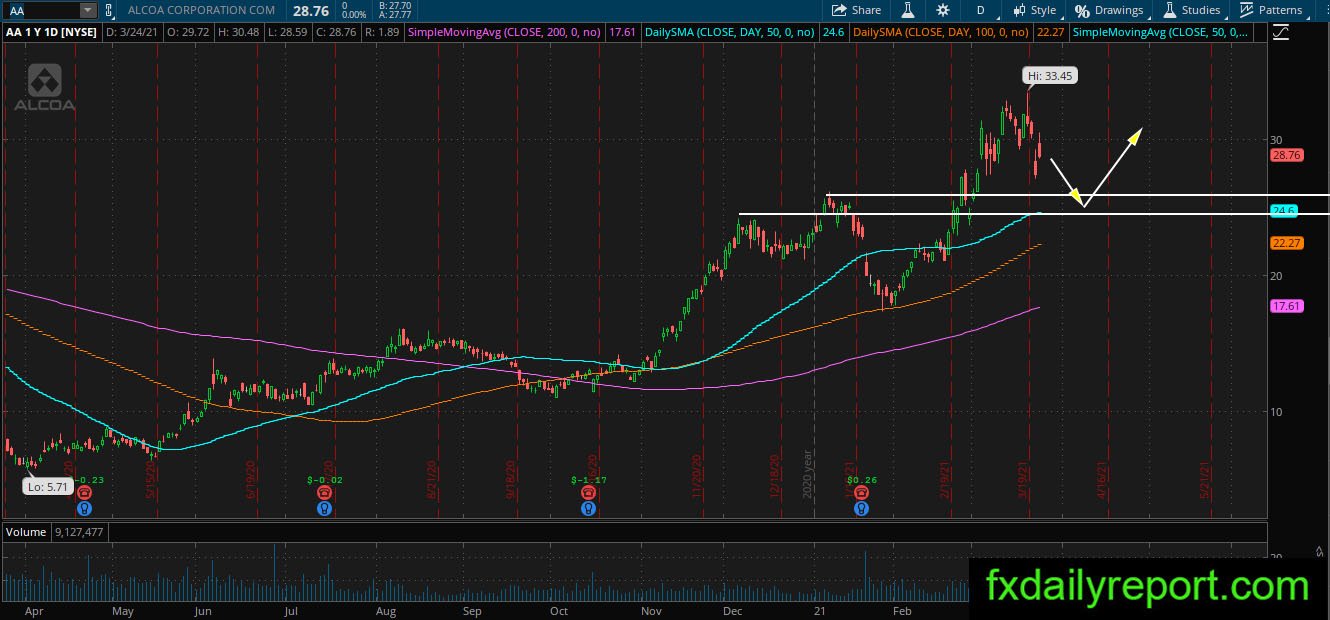Click the 6/19/20 expiration date marker
The height and width of the screenshot is (620, 1330).
250,480
